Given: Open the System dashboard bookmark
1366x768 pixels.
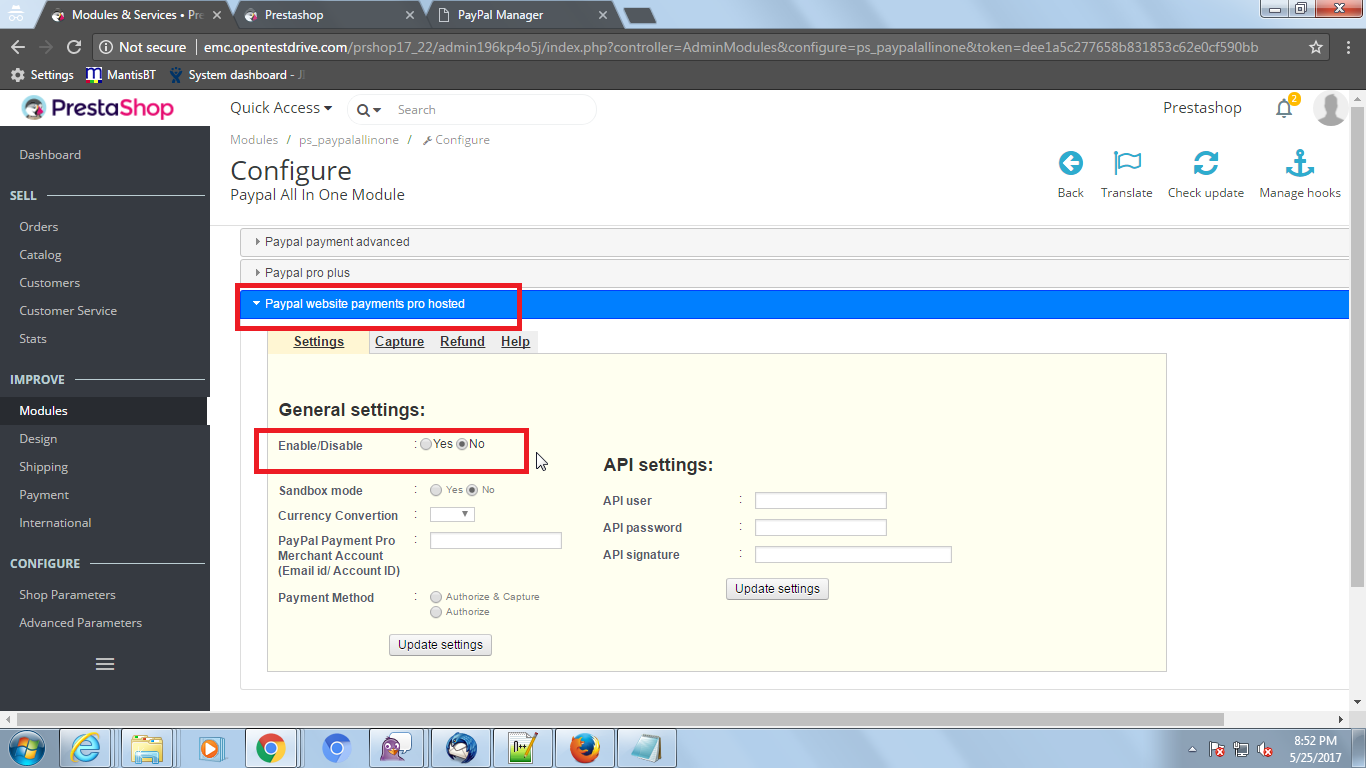Looking at the screenshot, I should [x=237, y=75].
